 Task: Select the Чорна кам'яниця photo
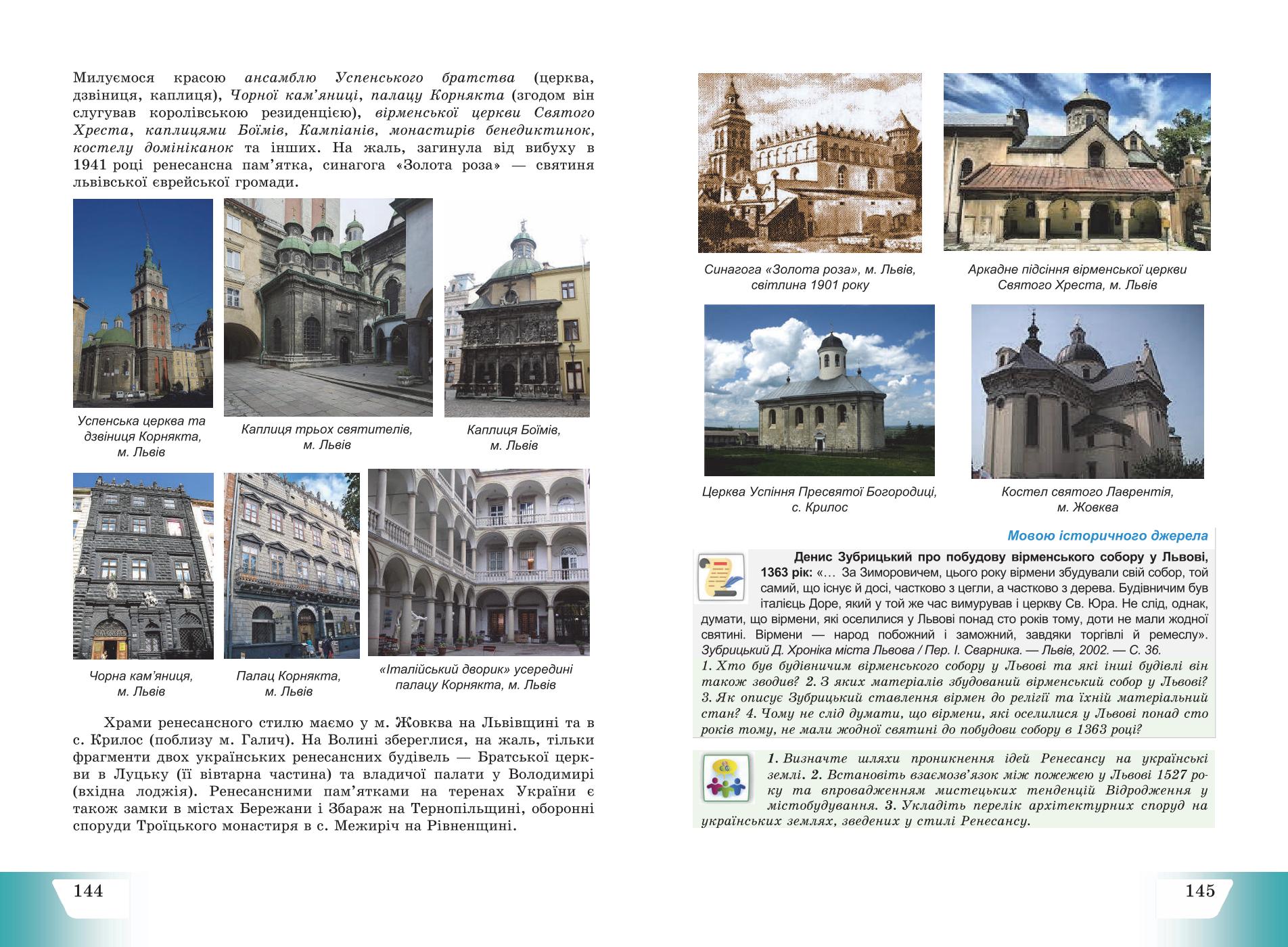(143, 565)
